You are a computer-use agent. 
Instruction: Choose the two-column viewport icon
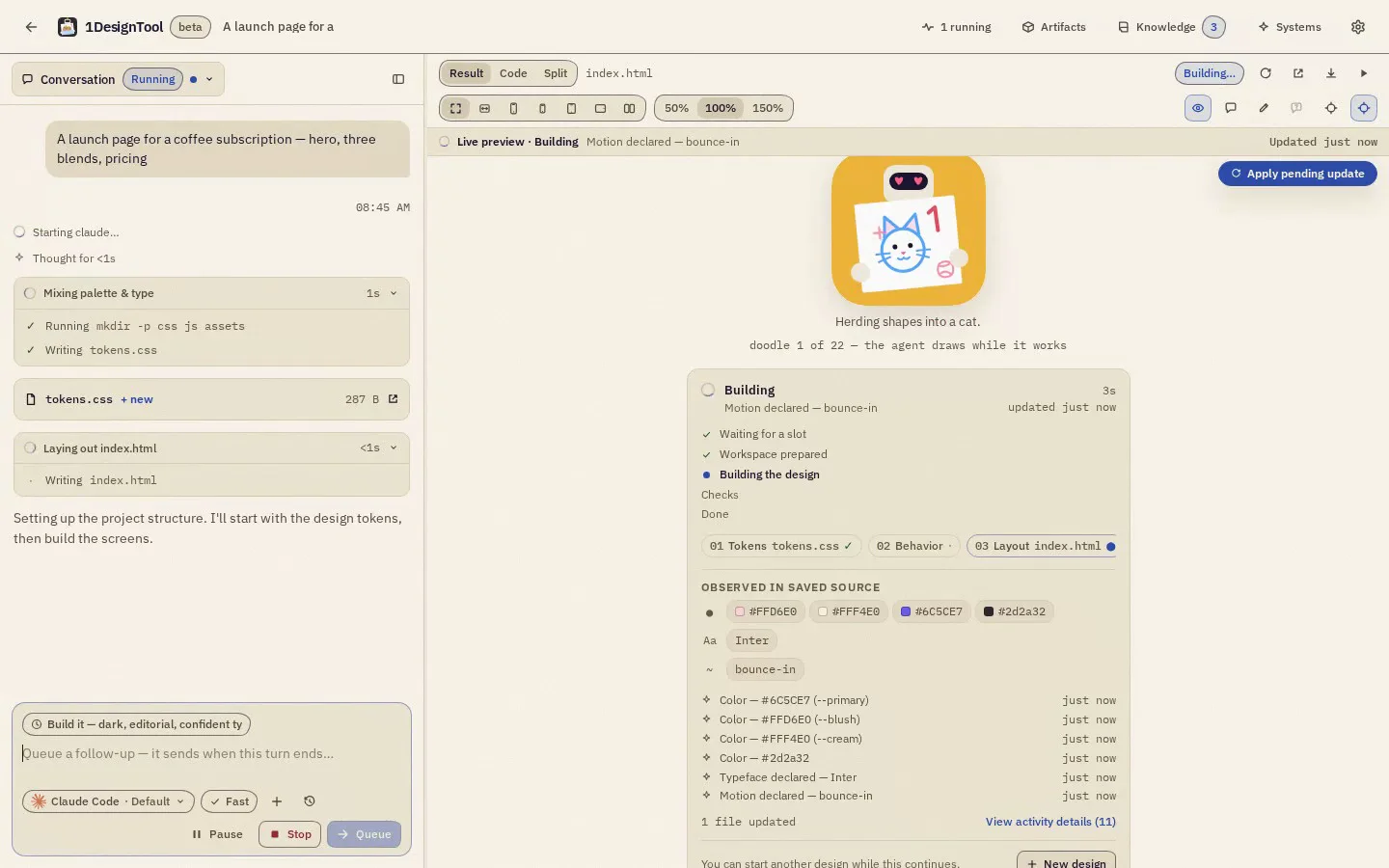pyautogui.click(x=629, y=108)
